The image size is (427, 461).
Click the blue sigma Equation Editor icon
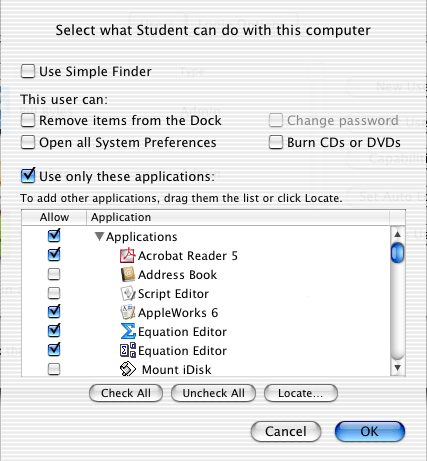128,331
